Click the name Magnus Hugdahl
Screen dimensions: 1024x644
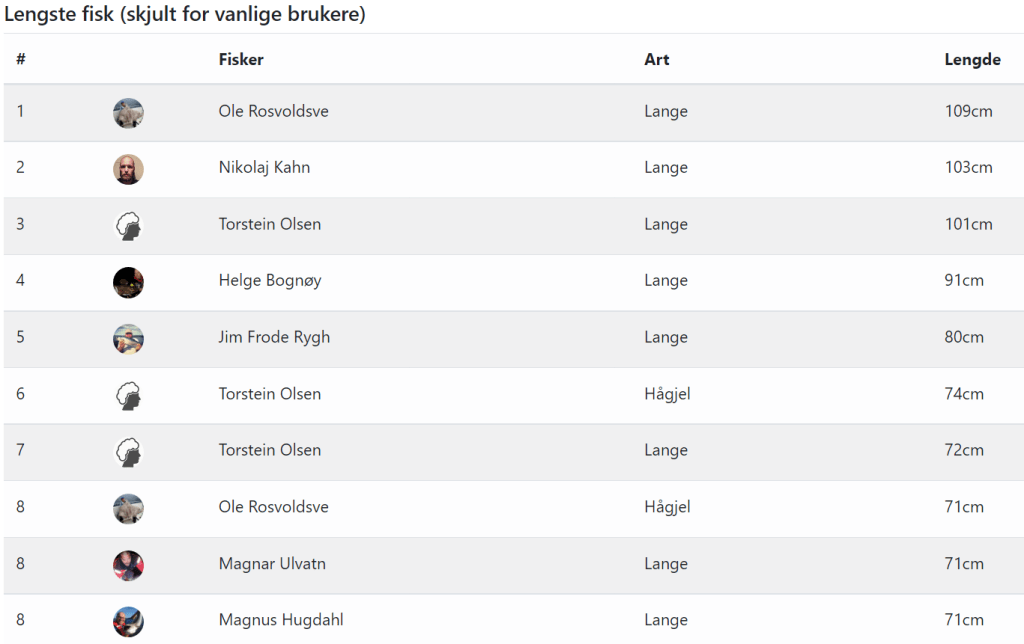[281, 620]
